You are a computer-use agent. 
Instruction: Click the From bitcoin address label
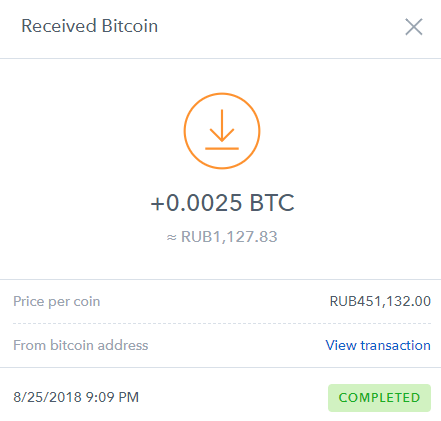click(x=81, y=345)
